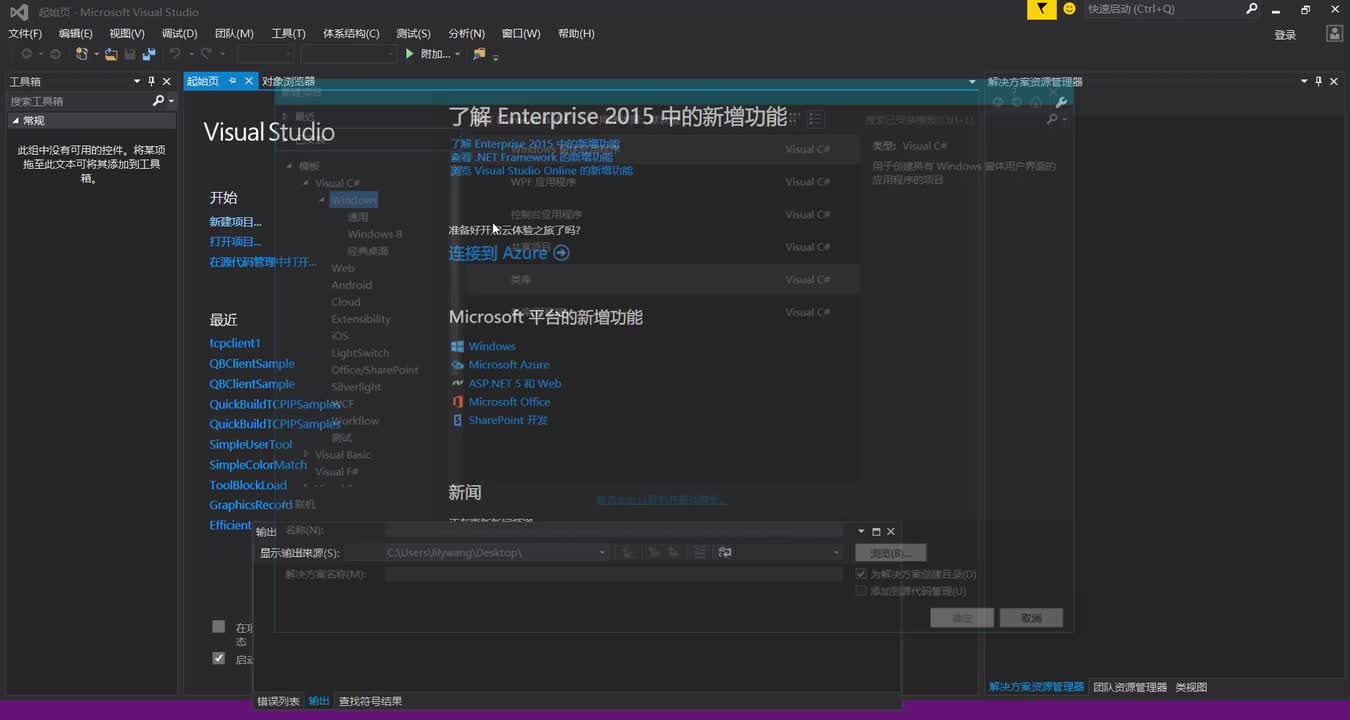
Task: Click the 搜索工具箱 search field
Action: tap(78, 101)
